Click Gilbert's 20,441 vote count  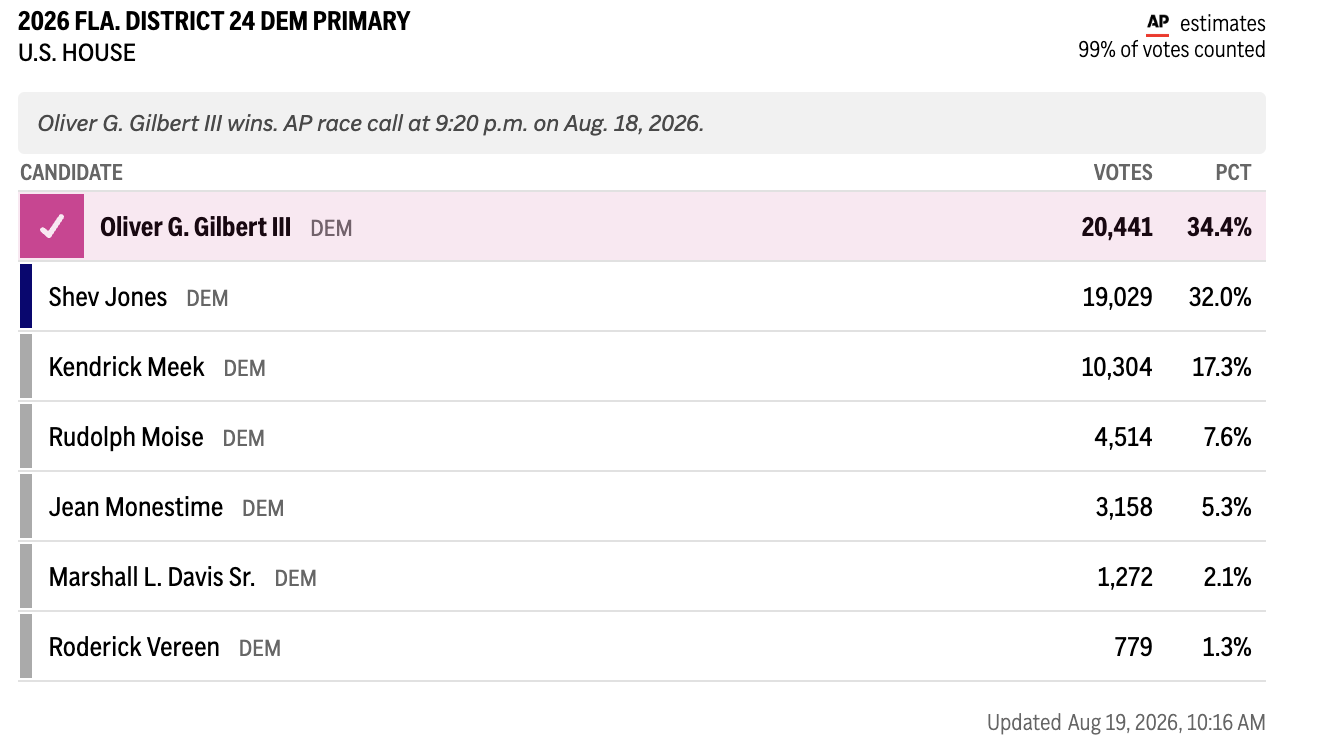1117,227
